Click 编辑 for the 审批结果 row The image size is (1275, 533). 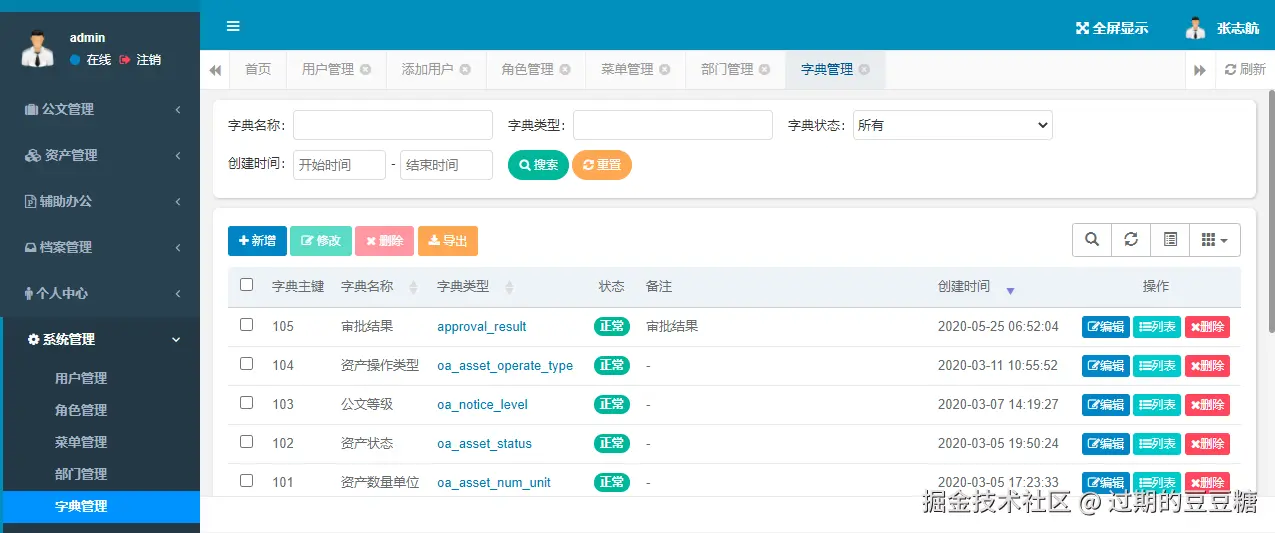coord(1106,327)
